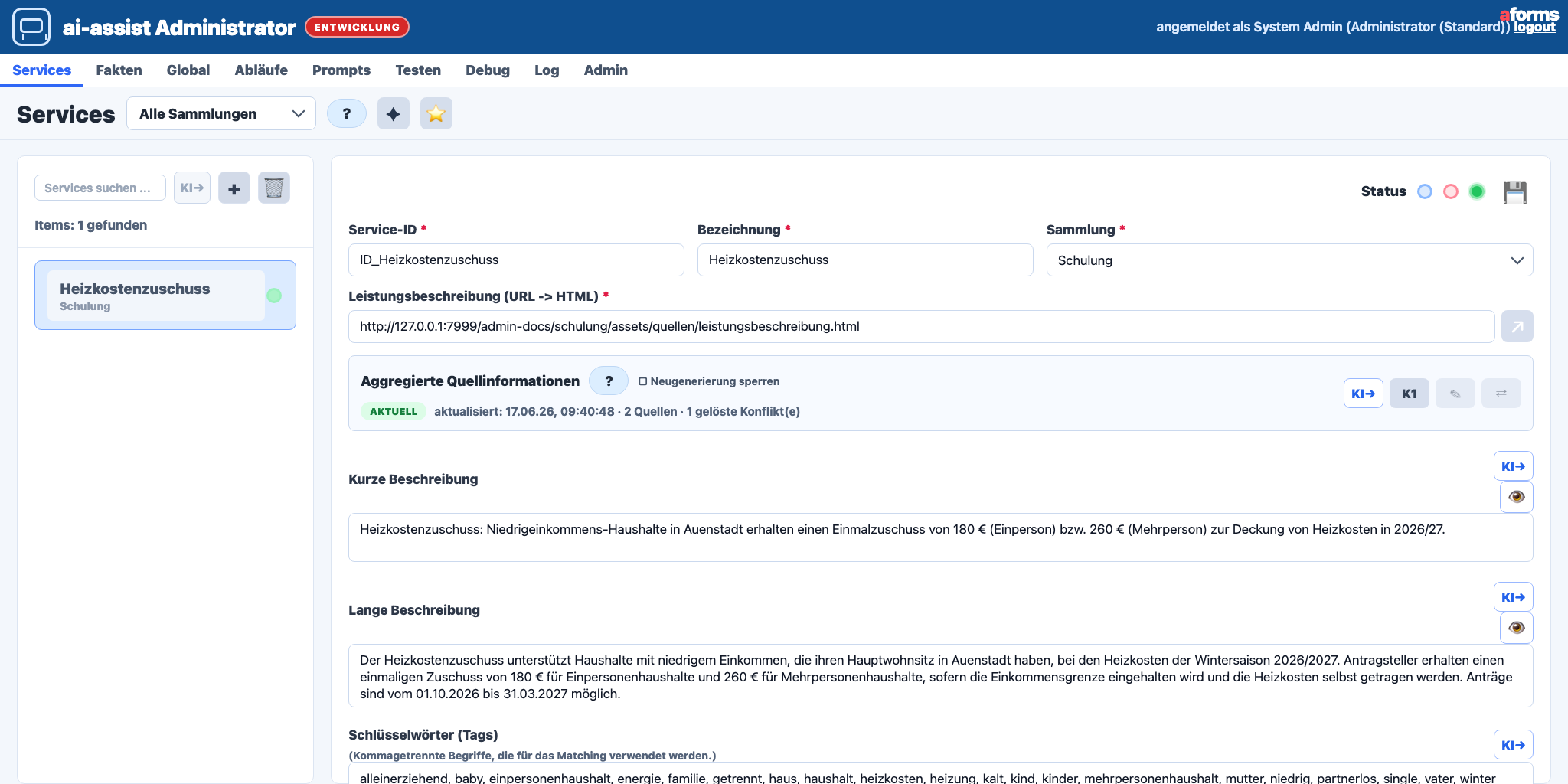Open the Sammlung dropdown set to Schulung
Screen dimensions: 1568x784
coord(1290,260)
